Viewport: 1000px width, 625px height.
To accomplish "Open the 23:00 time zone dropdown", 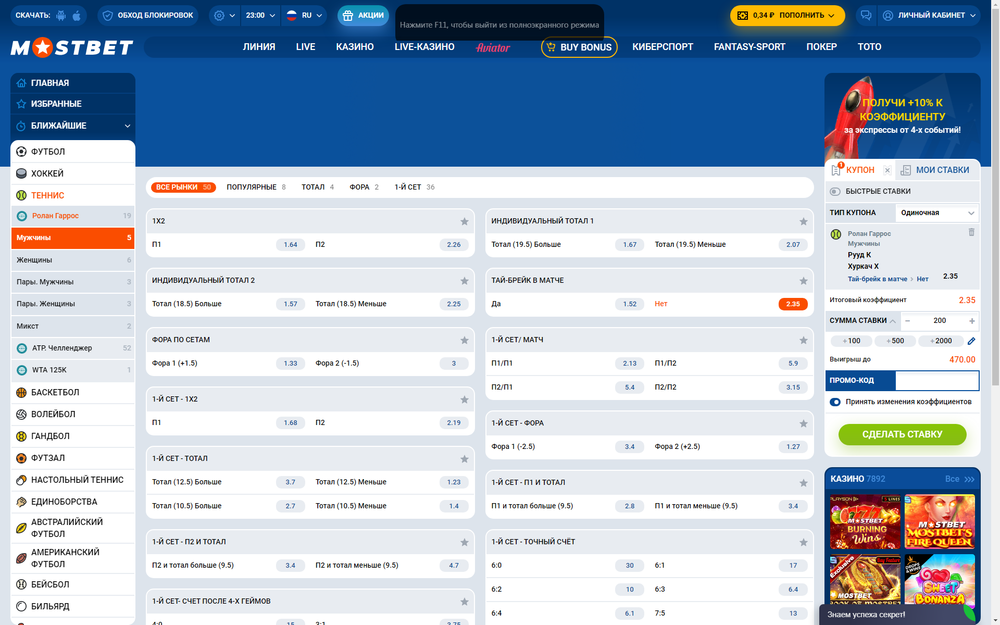I will pos(261,15).
